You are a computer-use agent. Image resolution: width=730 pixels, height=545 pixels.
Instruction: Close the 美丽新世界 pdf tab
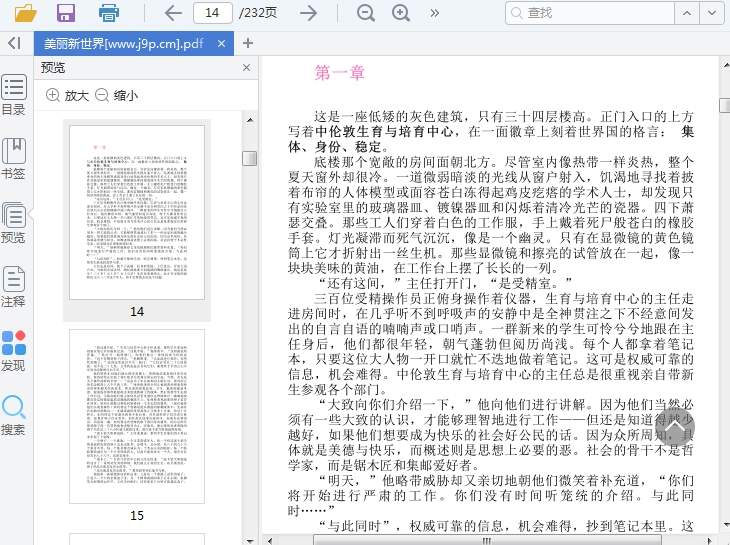click(x=222, y=43)
